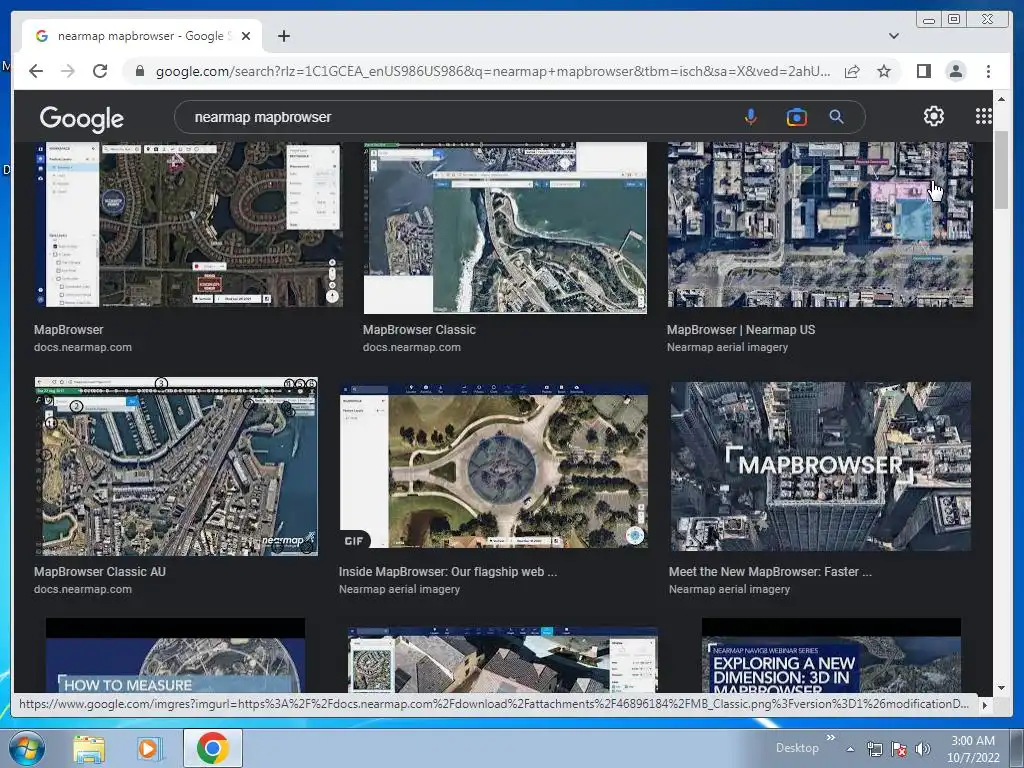Expand the tab search dropdown
This screenshot has width=1024, height=768.
(x=893, y=36)
